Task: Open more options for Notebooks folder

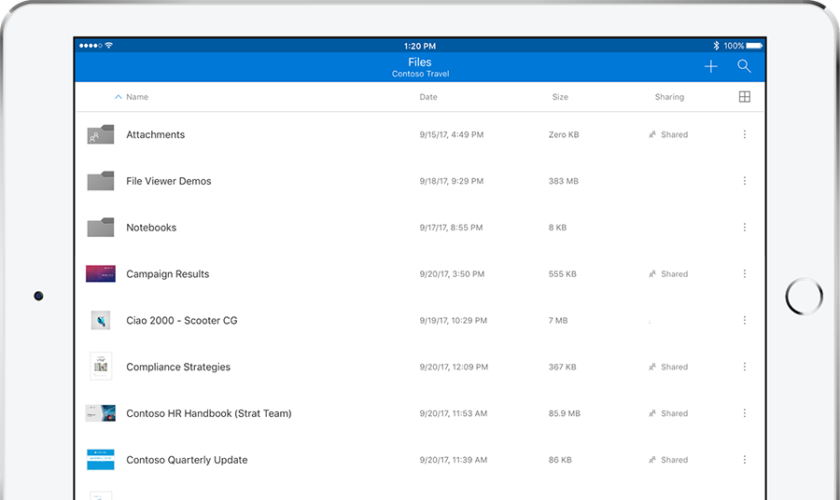Action: pos(744,228)
